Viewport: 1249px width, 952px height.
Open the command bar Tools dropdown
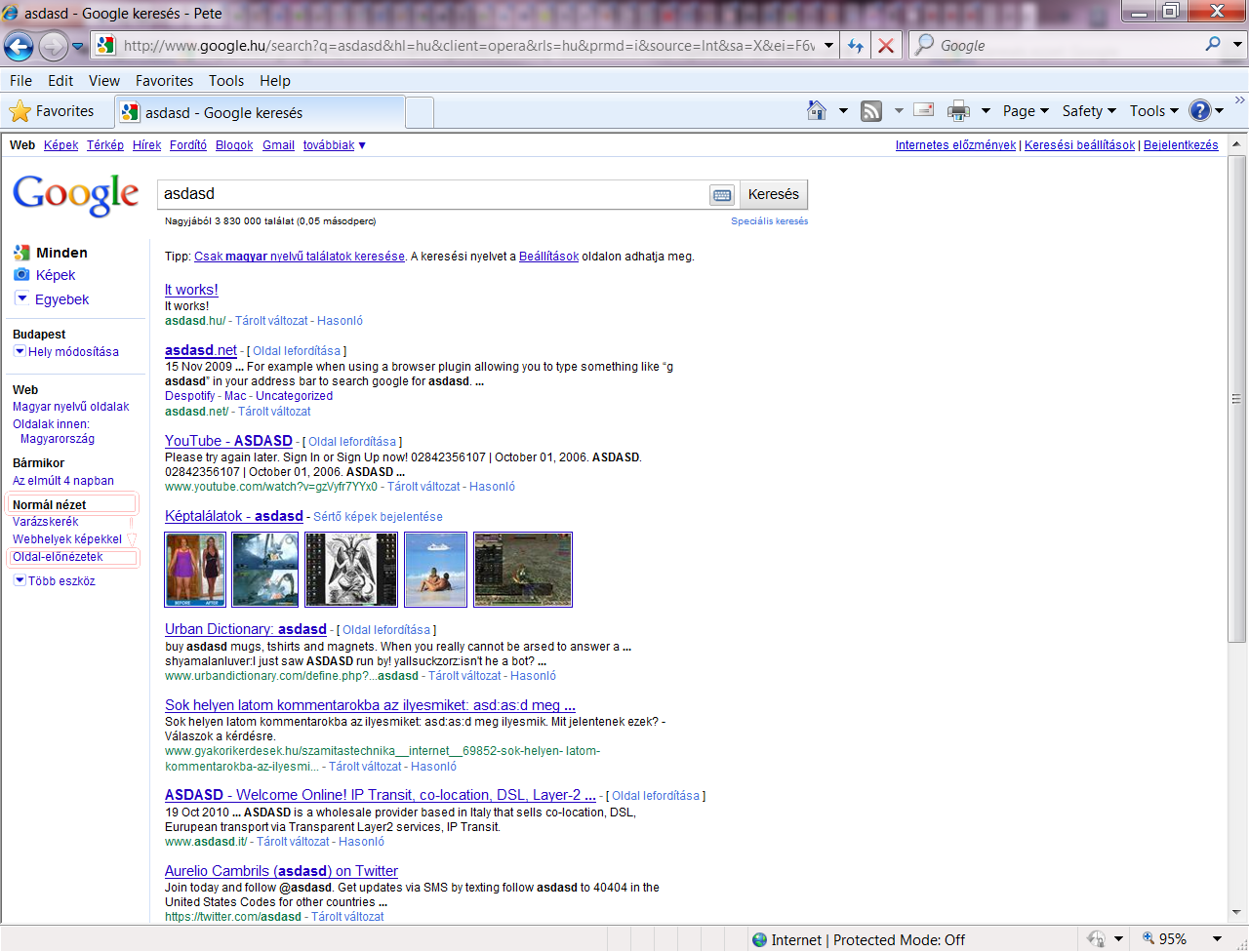pyautogui.click(x=1154, y=111)
